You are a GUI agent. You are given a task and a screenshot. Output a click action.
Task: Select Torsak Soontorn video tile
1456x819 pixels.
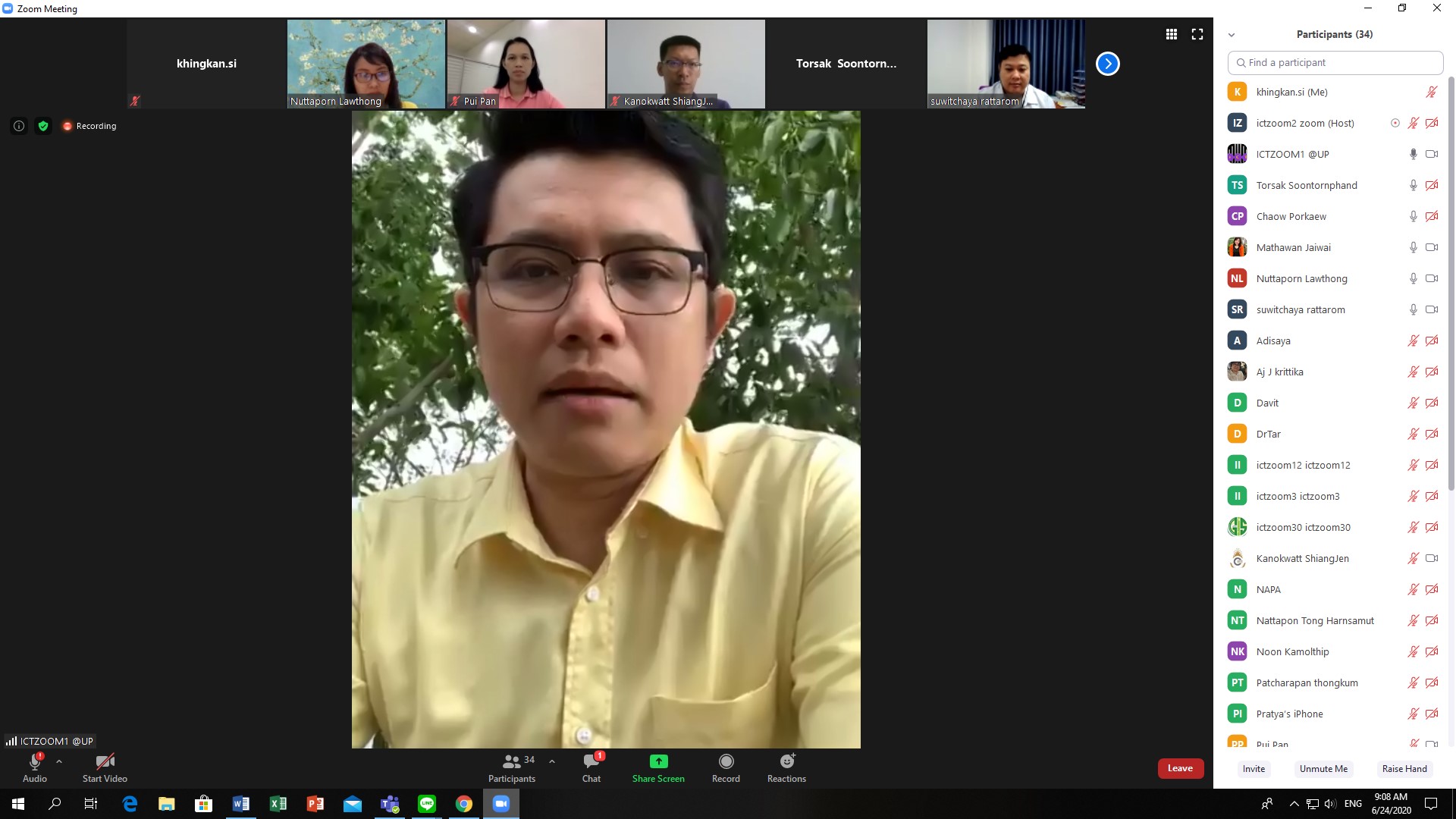pyautogui.click(x=846, y=64)
